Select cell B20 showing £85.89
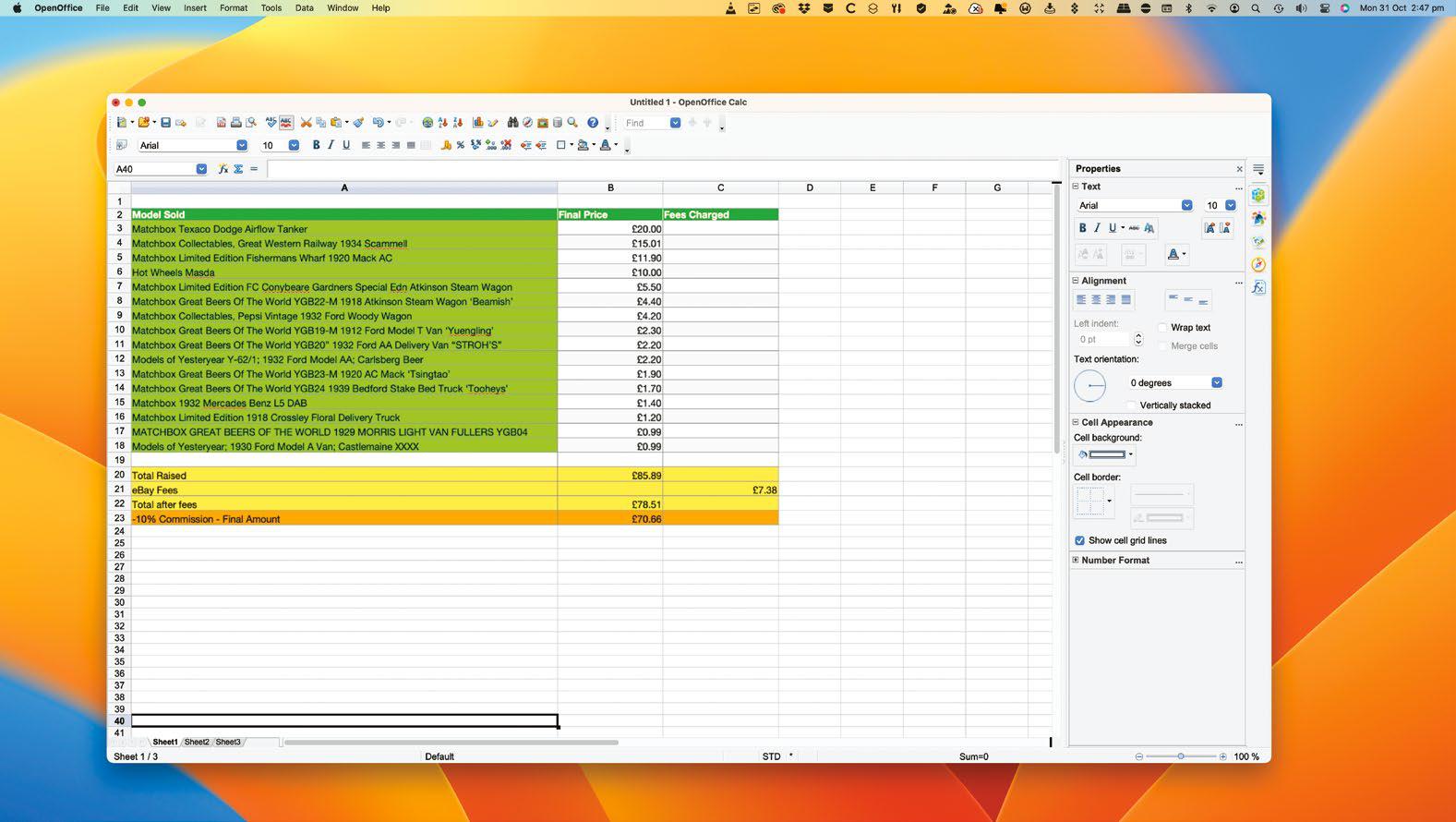The width and height of the screenshot is (1456, 822). pos(610,476)
